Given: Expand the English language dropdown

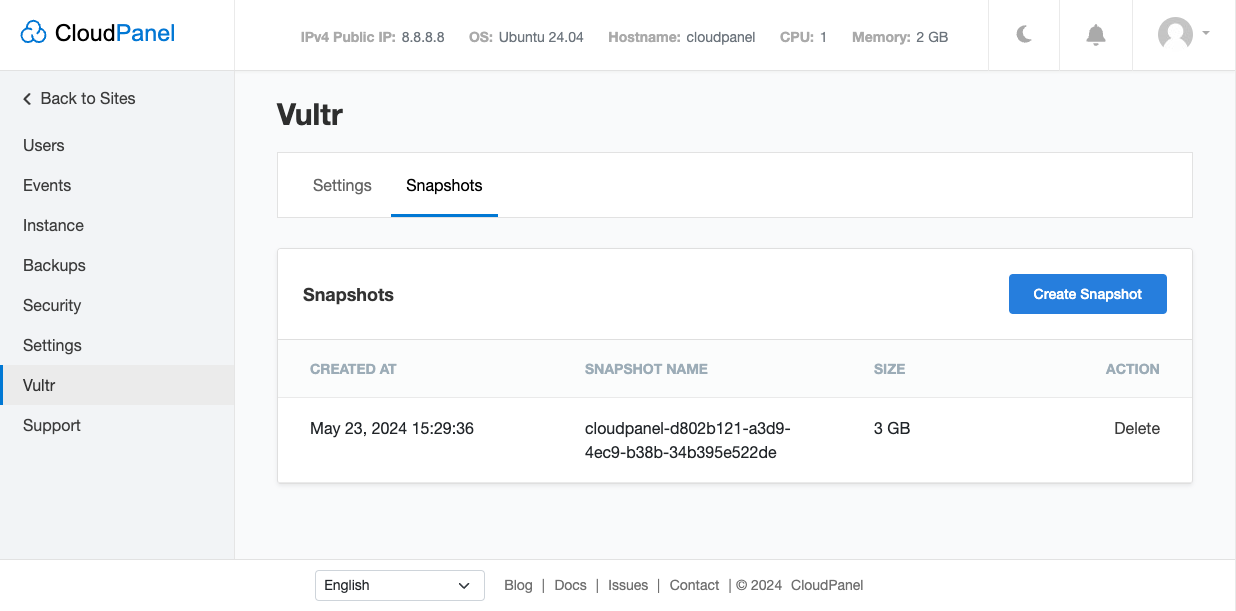Looking at the screenshot, I should coord(399,585).
